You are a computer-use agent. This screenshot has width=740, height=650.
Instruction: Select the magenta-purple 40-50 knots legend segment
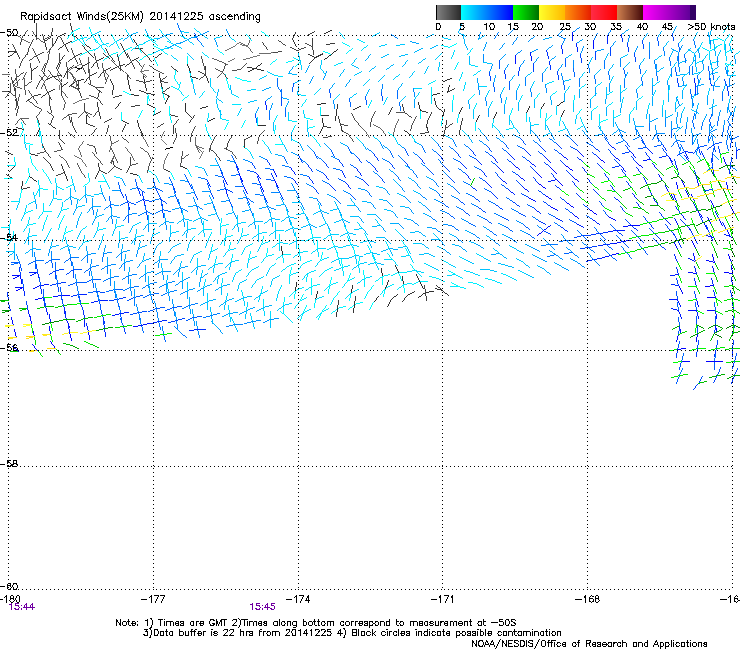[669, 12]
